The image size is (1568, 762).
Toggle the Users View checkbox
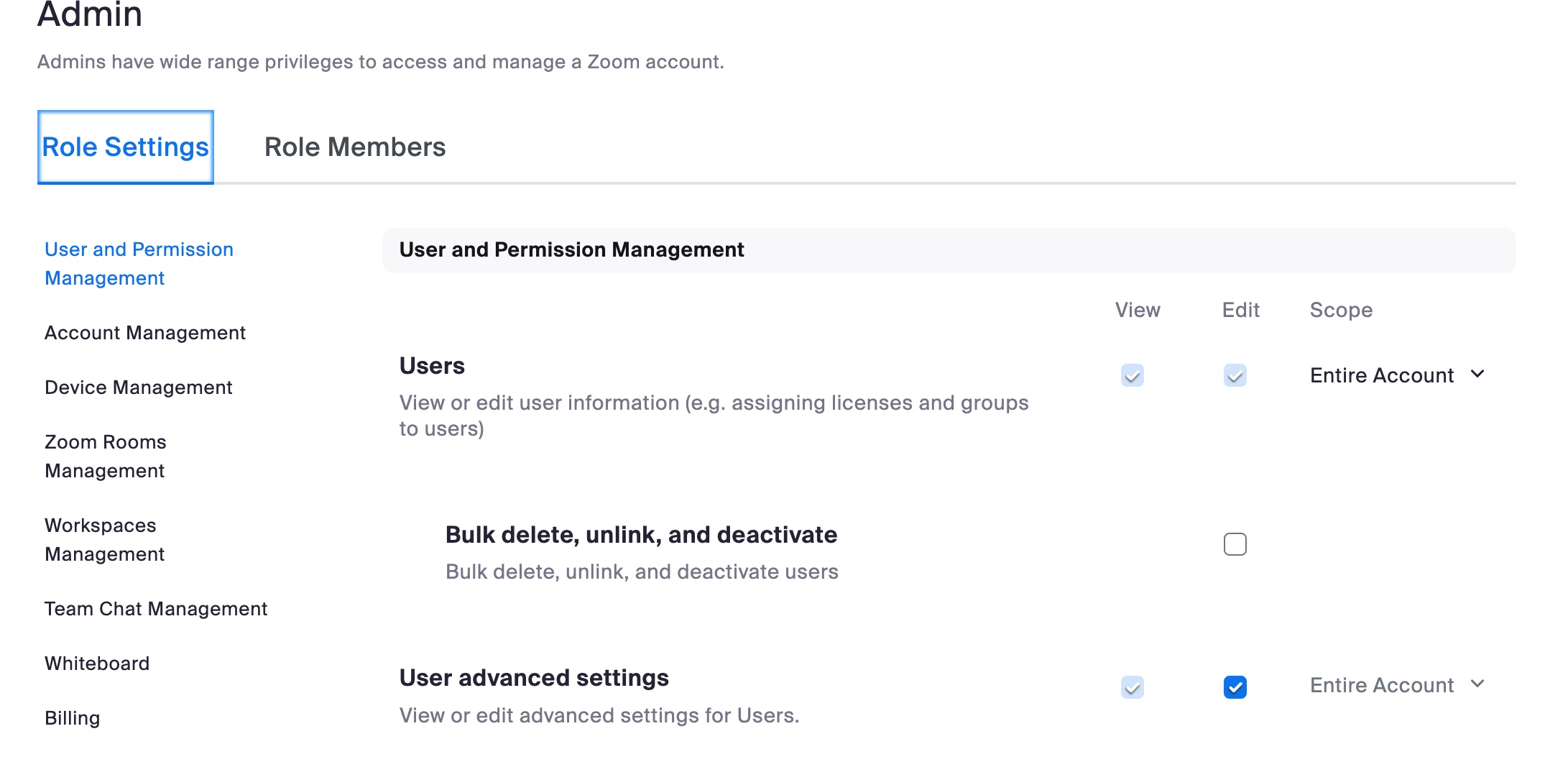point(1133,375)
